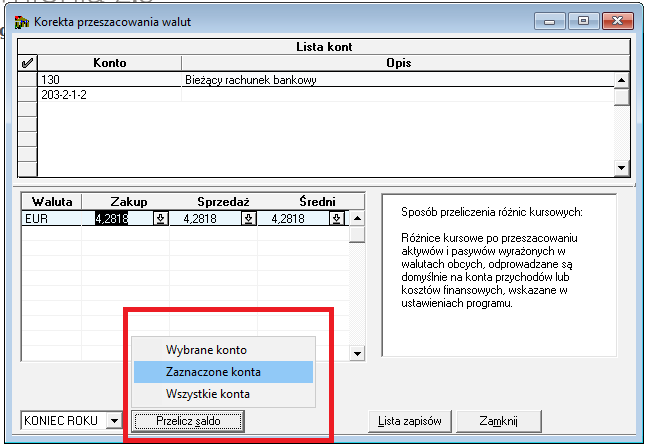
Task: Click the 'Przelicz saldo' button
Action: pyautogui.click(x=188, y=421)
